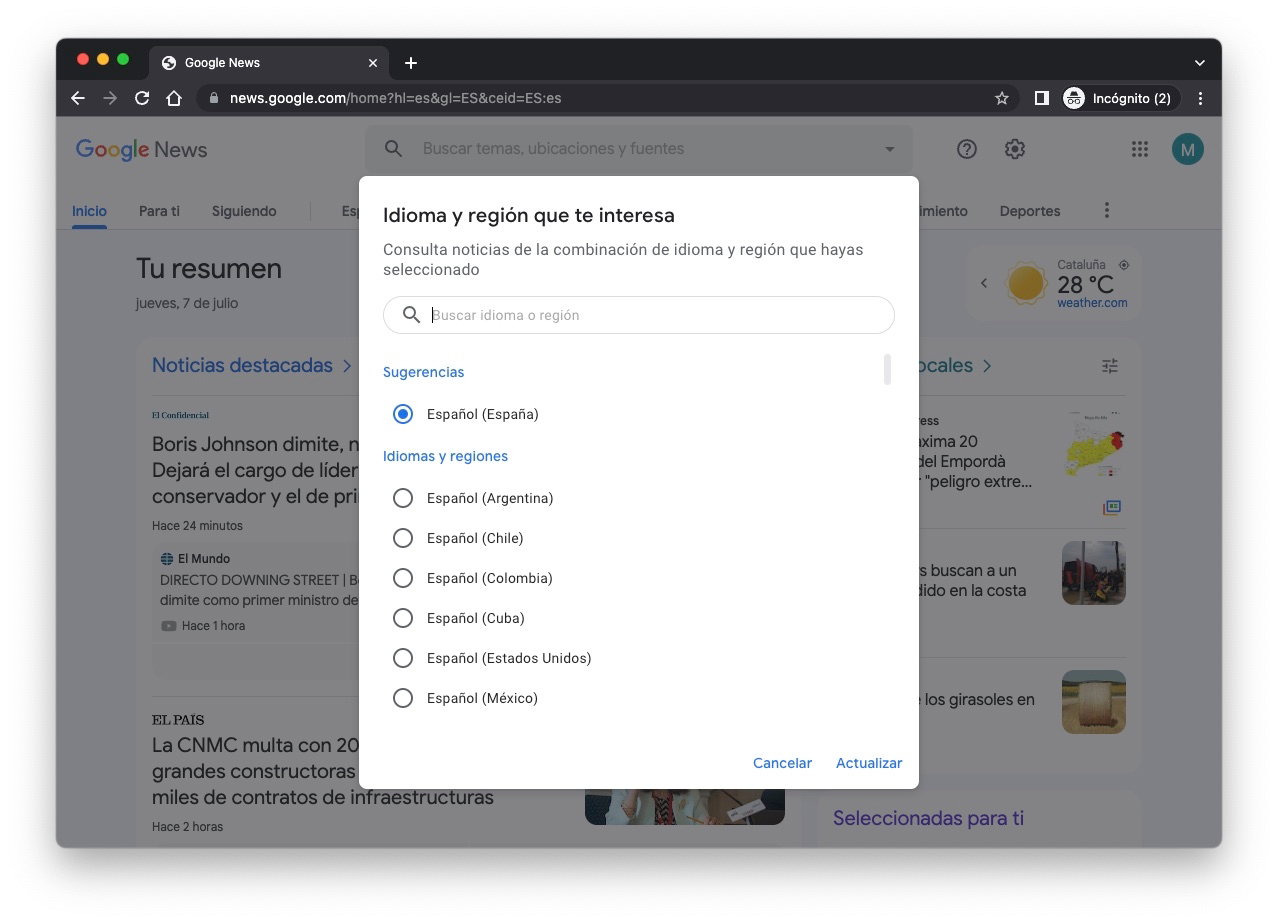Screen dimensions: 1278x922
Task: Click the browser tab list chevron
Action: pyautogui.click(x=1199, y=62)
